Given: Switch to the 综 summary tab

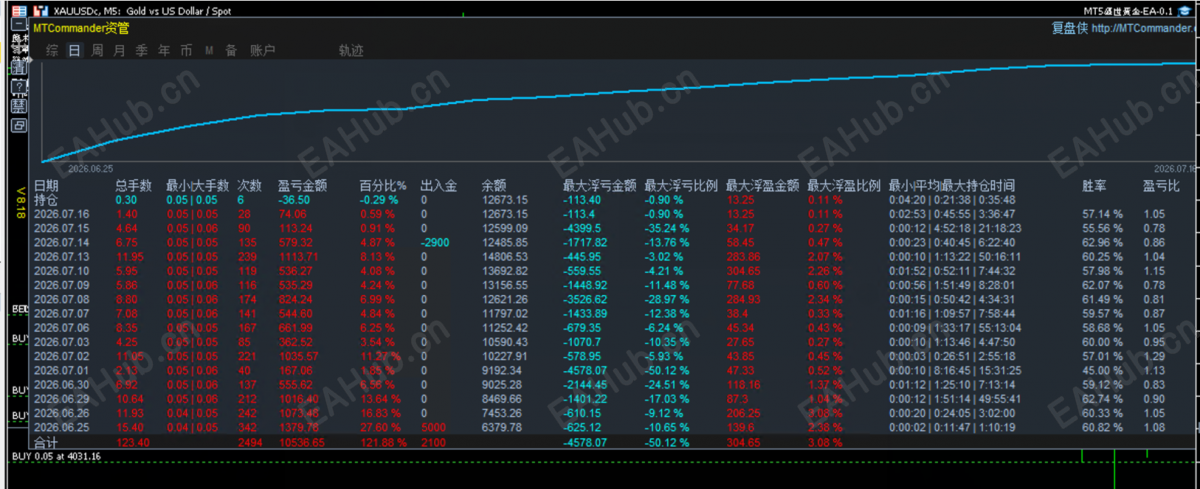Looking at the screenshot, I should 51,50.
